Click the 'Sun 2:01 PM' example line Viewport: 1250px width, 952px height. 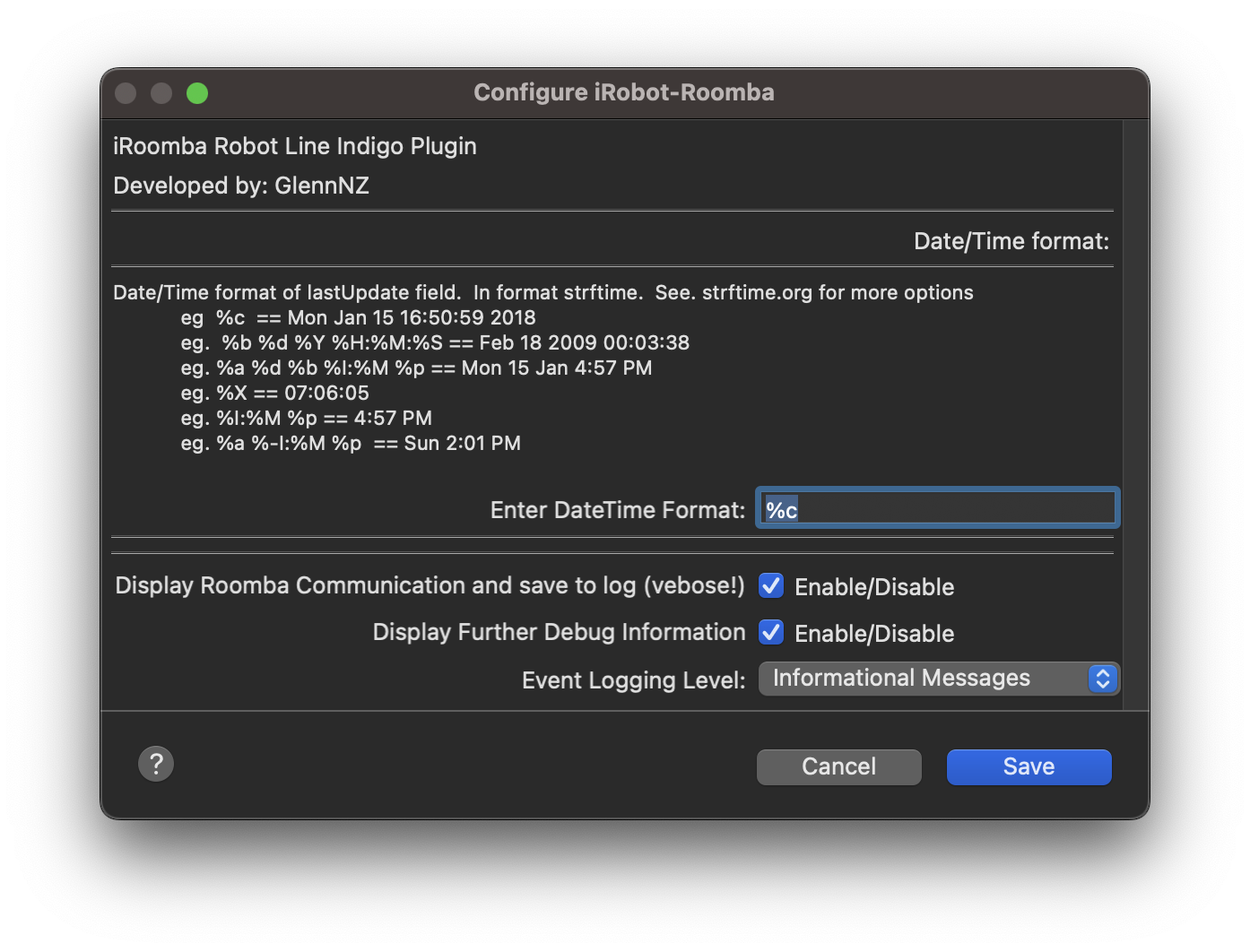tap(351, 443)
